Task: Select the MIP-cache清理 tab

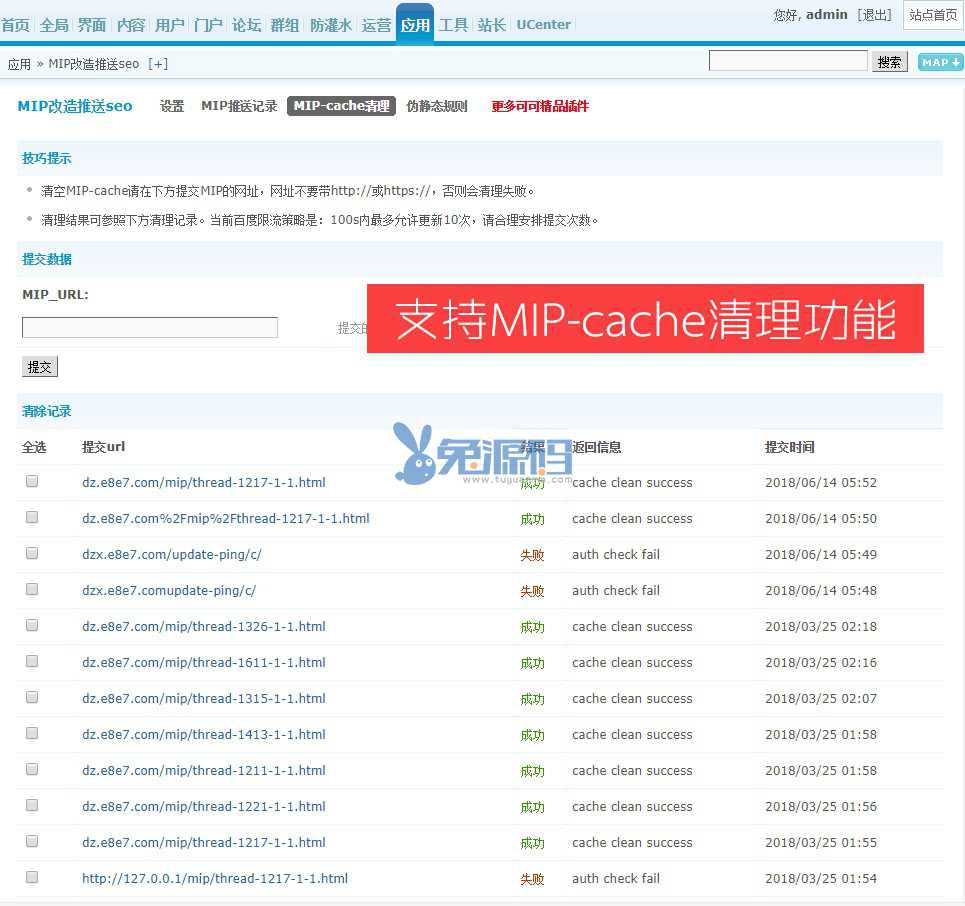Action: pyautogui.click(x=342, y=106)
